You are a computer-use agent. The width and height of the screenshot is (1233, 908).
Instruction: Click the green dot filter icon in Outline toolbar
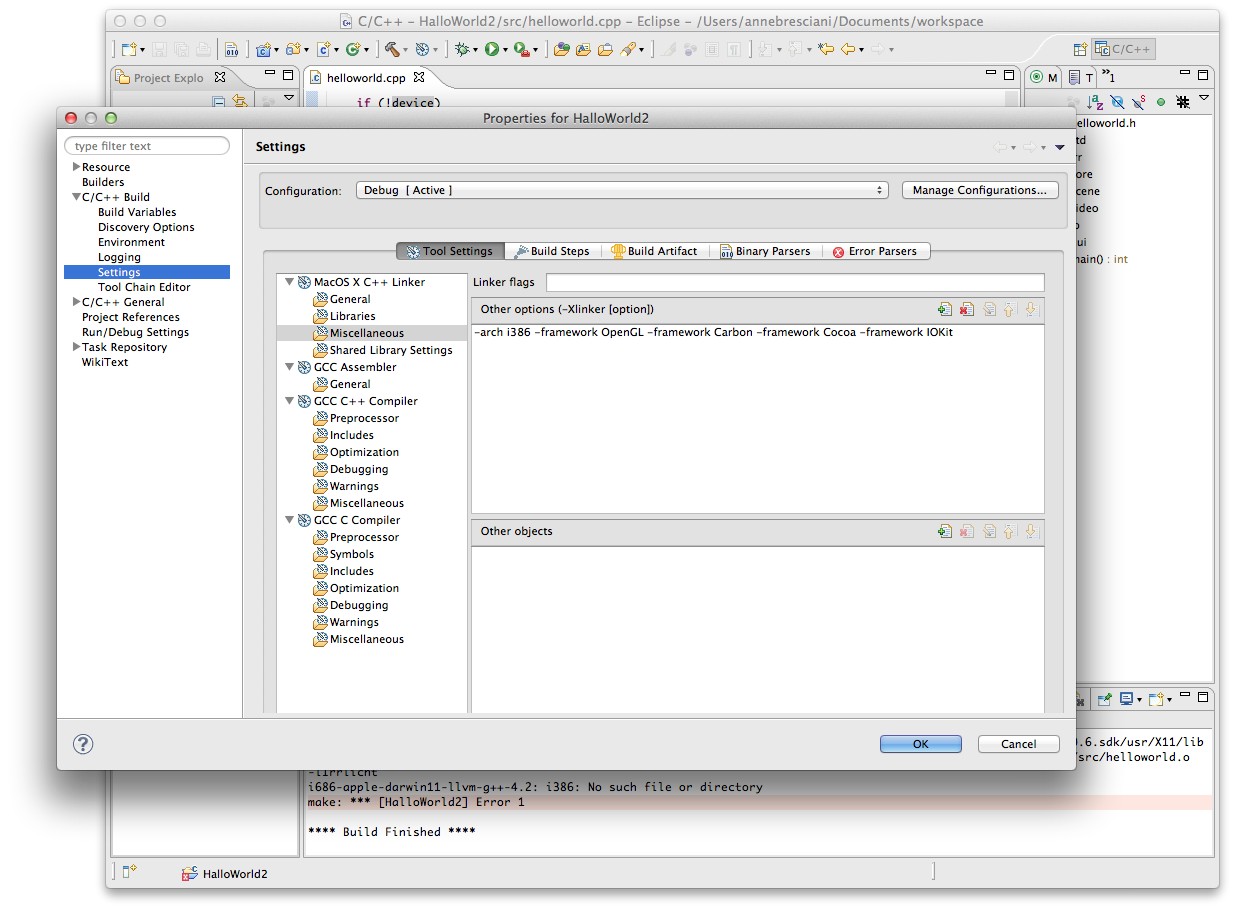tap(1161, 101)
